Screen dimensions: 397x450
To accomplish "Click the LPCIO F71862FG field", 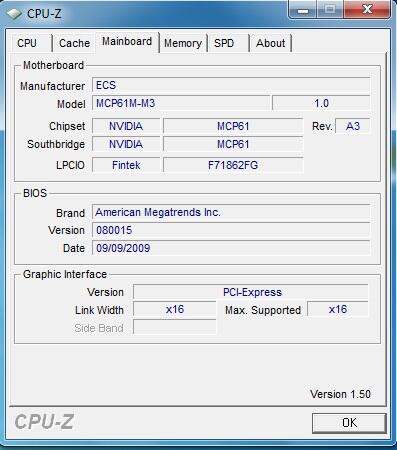I will pyautogui.click(x=233, y=165).
